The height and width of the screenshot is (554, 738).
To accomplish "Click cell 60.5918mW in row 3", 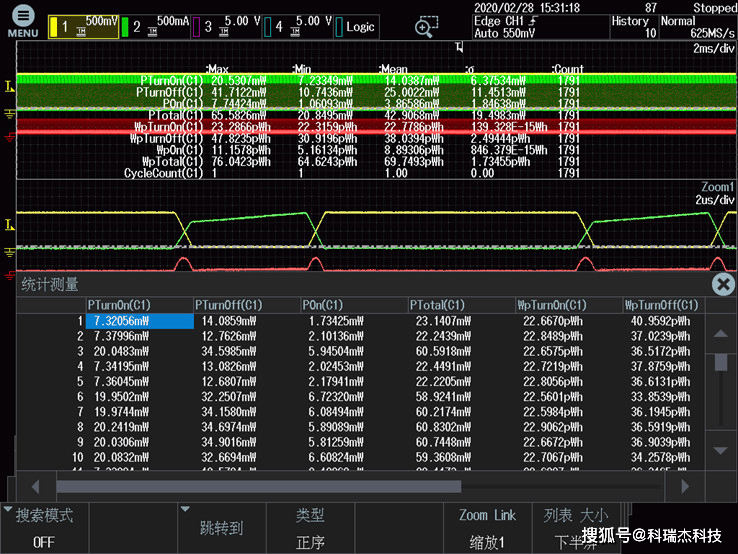I will [x=443, y=352].
